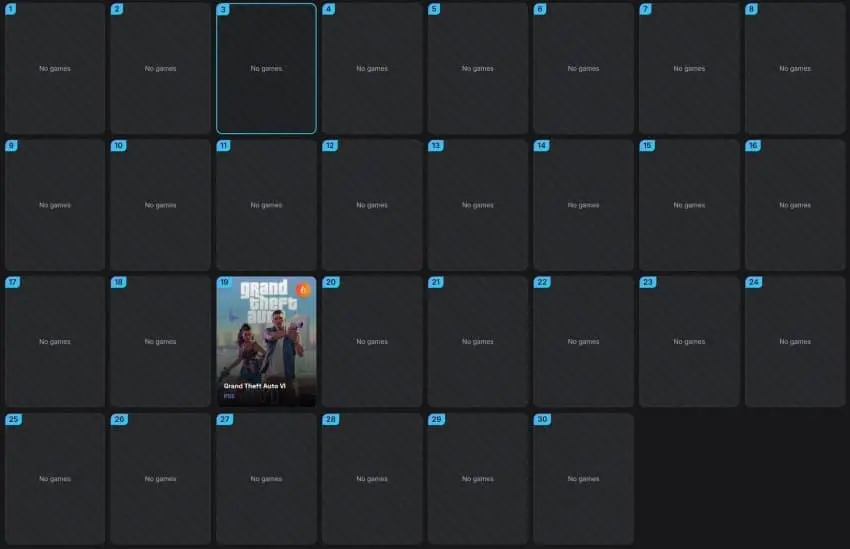This screenshot has height=549, width=850.
Task: Open the day 21 No games card
Action: pyautogui.click(x=478, y=341)
